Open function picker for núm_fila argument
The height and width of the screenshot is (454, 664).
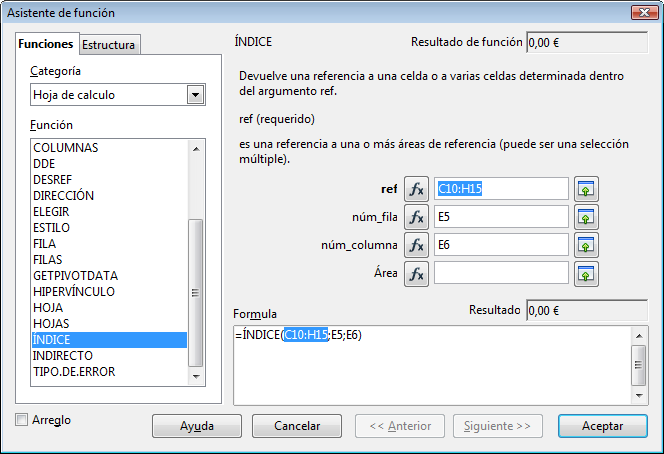416,217
